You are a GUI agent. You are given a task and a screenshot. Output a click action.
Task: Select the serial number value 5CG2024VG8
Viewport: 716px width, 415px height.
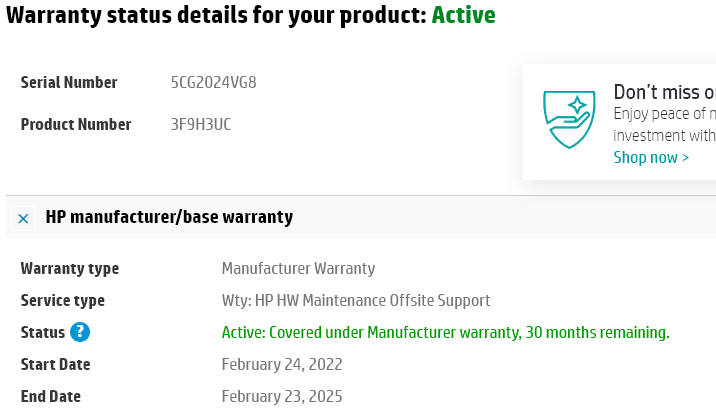[214, 82]
